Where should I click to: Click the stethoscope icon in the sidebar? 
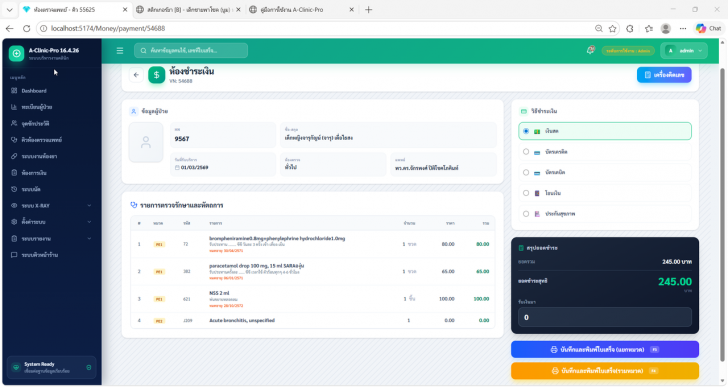pyautogui.click(x=14, y=140)
